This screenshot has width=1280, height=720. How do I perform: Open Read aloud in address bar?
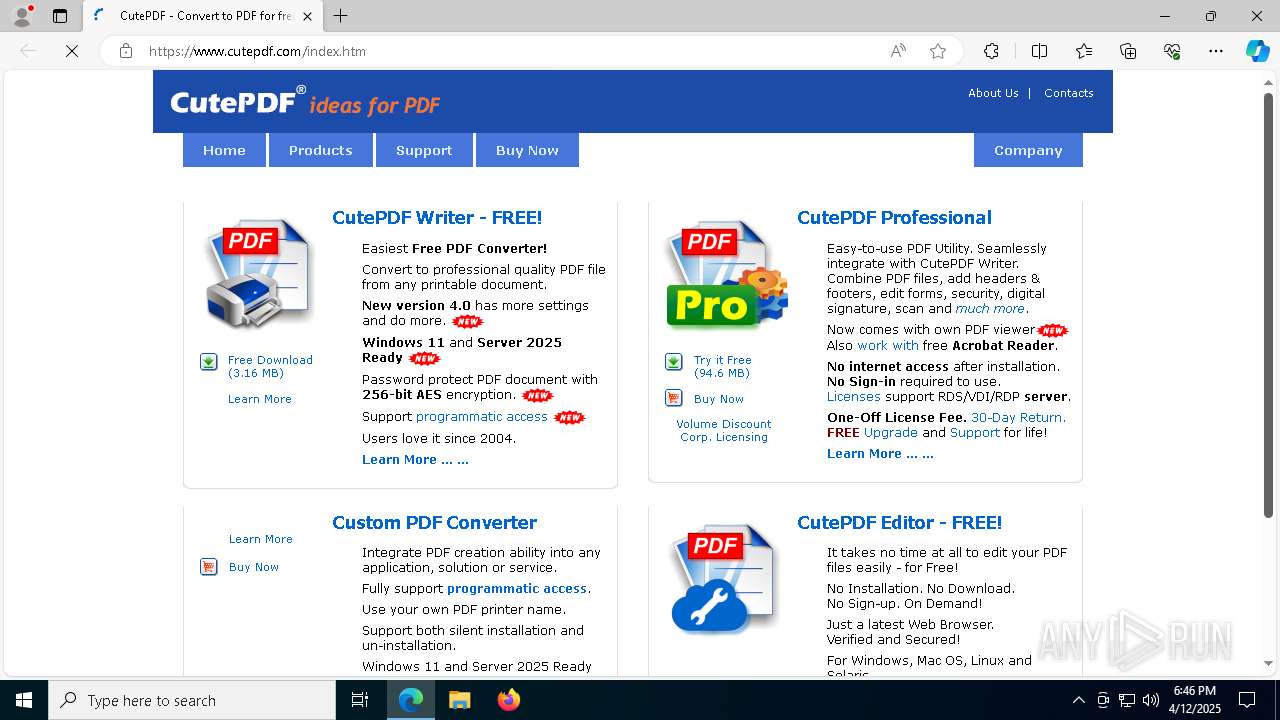(898, 51)
